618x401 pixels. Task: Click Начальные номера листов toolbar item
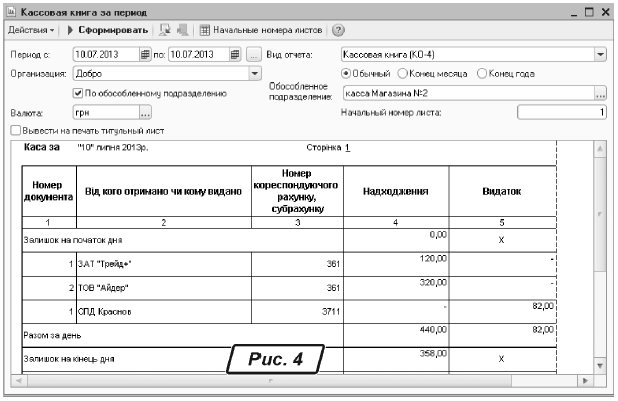[260, 30]
